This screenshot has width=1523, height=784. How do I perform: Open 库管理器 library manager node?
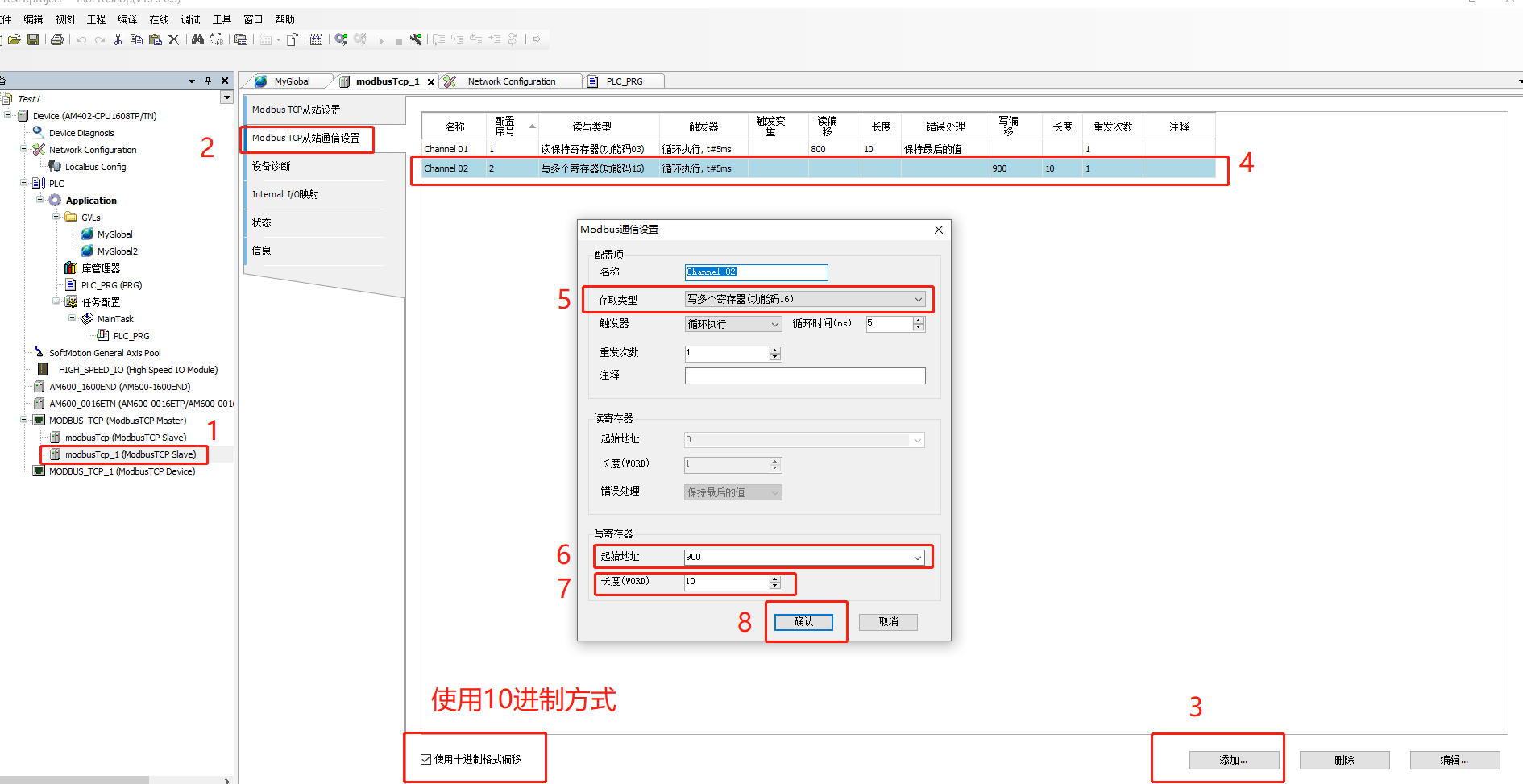point(100,268)
